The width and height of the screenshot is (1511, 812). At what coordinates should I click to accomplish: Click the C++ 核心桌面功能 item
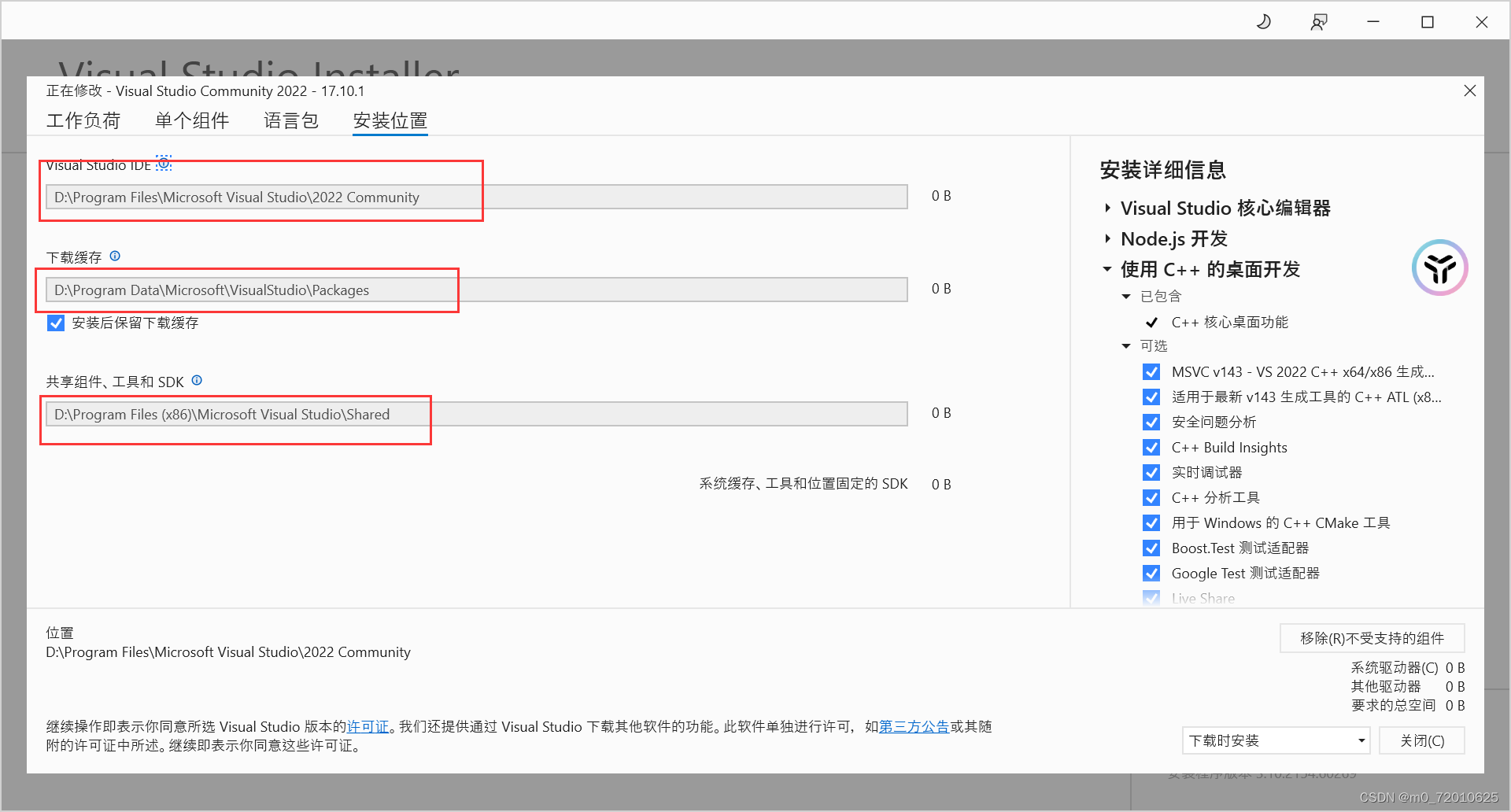[x=1229, y=322]
